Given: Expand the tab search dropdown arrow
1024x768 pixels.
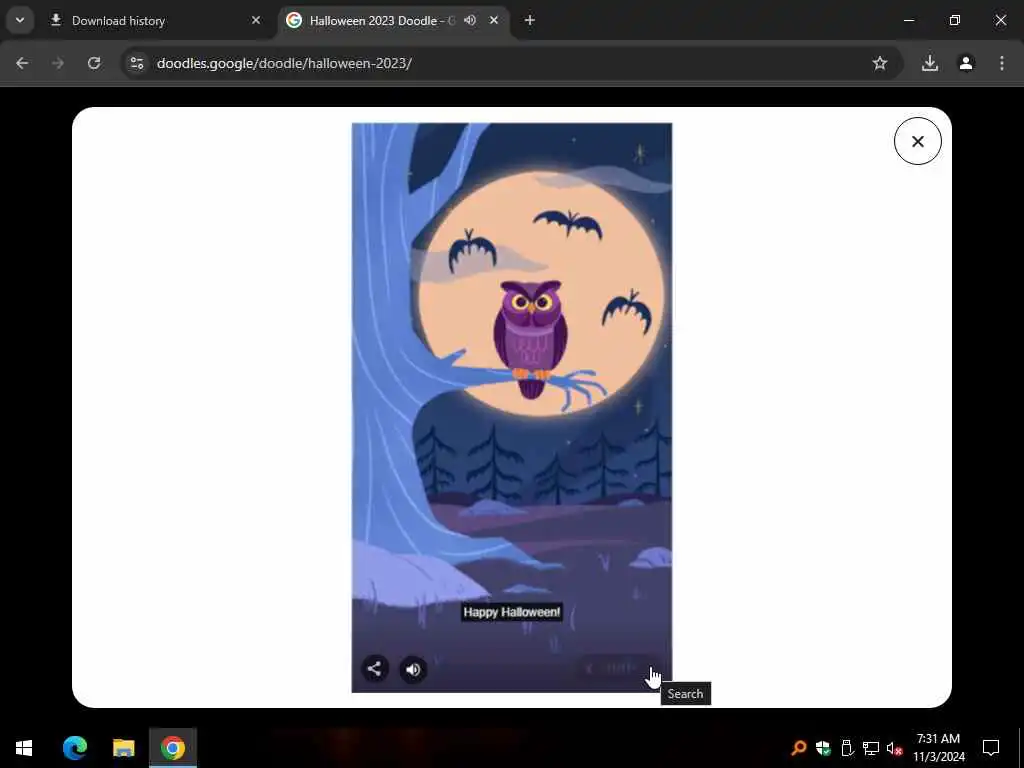Looking at the screenshot, I should [20, 20].
